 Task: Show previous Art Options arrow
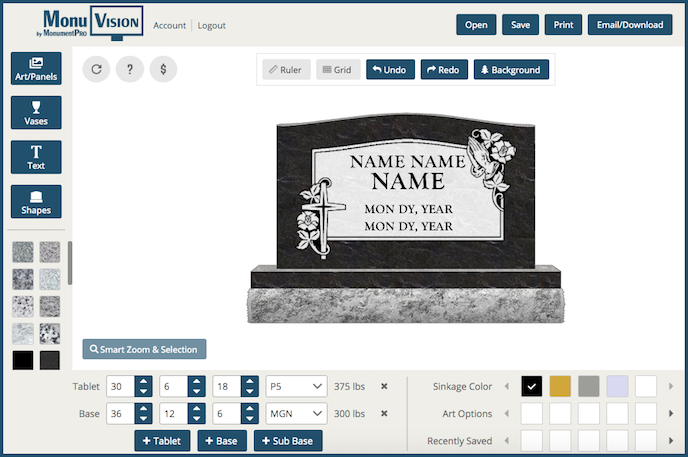[507, 414]
